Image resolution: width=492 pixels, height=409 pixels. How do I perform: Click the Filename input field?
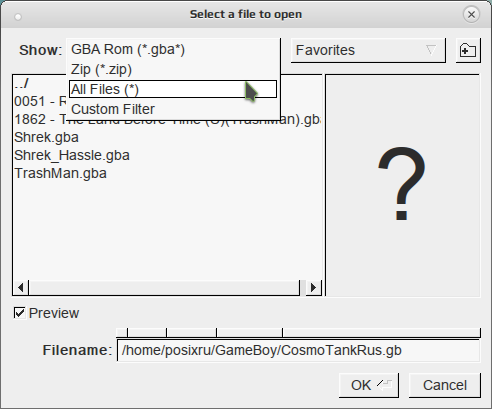tap(298, 350)
